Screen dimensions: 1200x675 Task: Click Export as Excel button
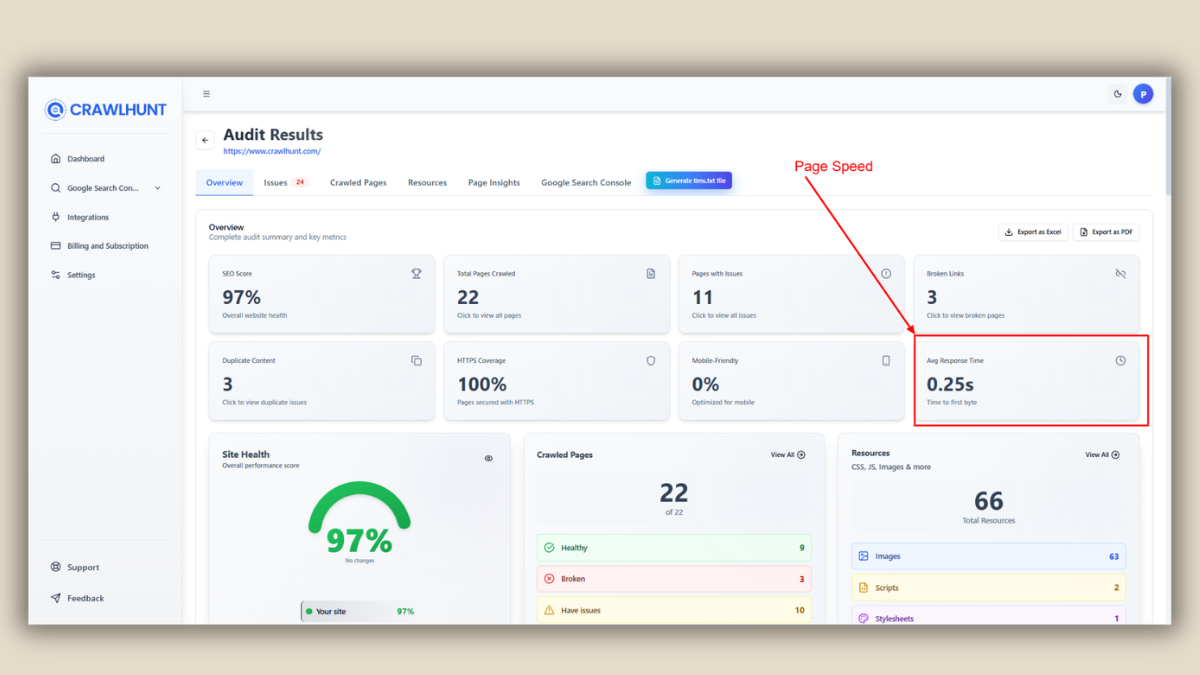click(1033, 232)
